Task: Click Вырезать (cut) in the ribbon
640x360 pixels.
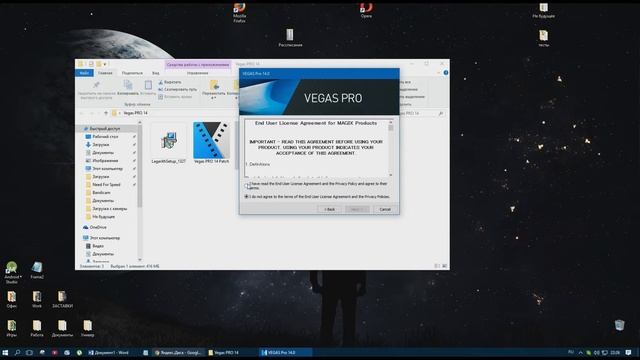Action: (170, 82)
